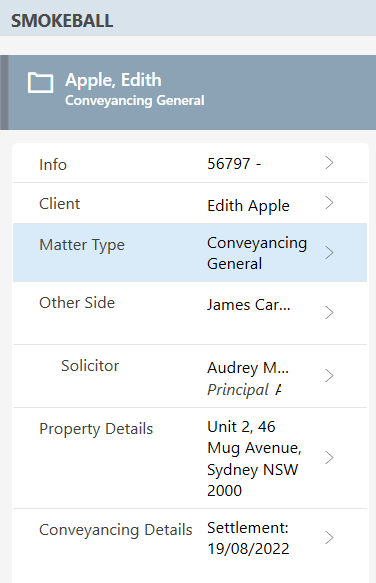The height and width of the screenshot is (583, 376).
Task: Click the folder icon beside Apple, Edith
Action: tap(41, 83)
